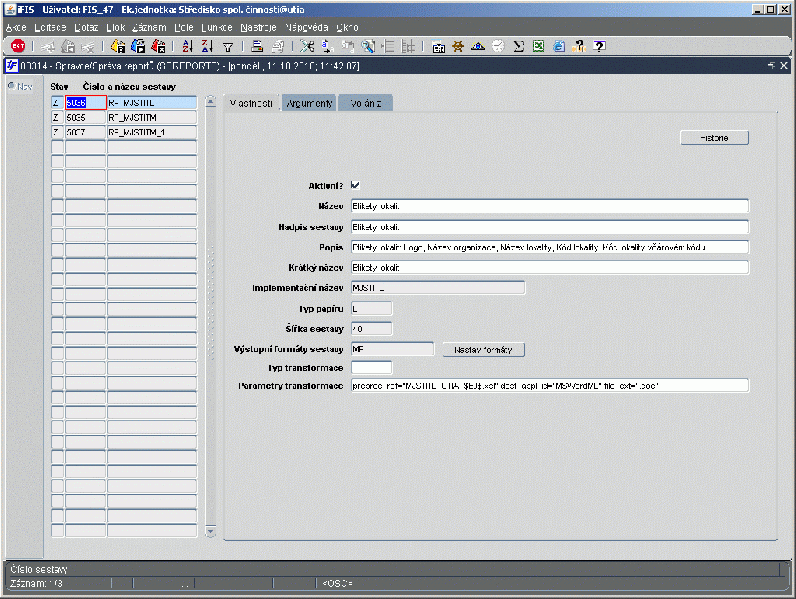
Task: Click the scroll down arrow of report list
Action: 211,531
